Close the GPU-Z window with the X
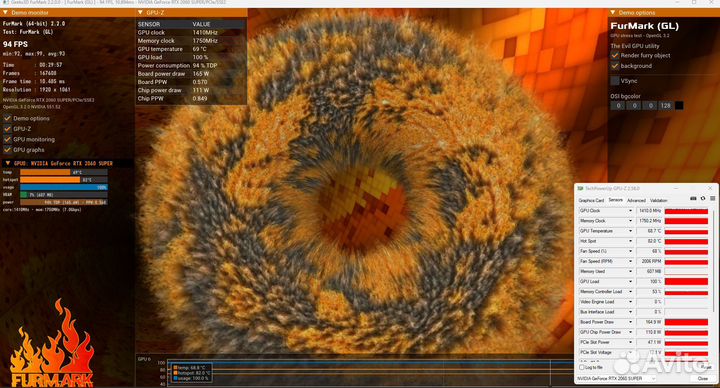The image size is (720, 388). (710, 188)
